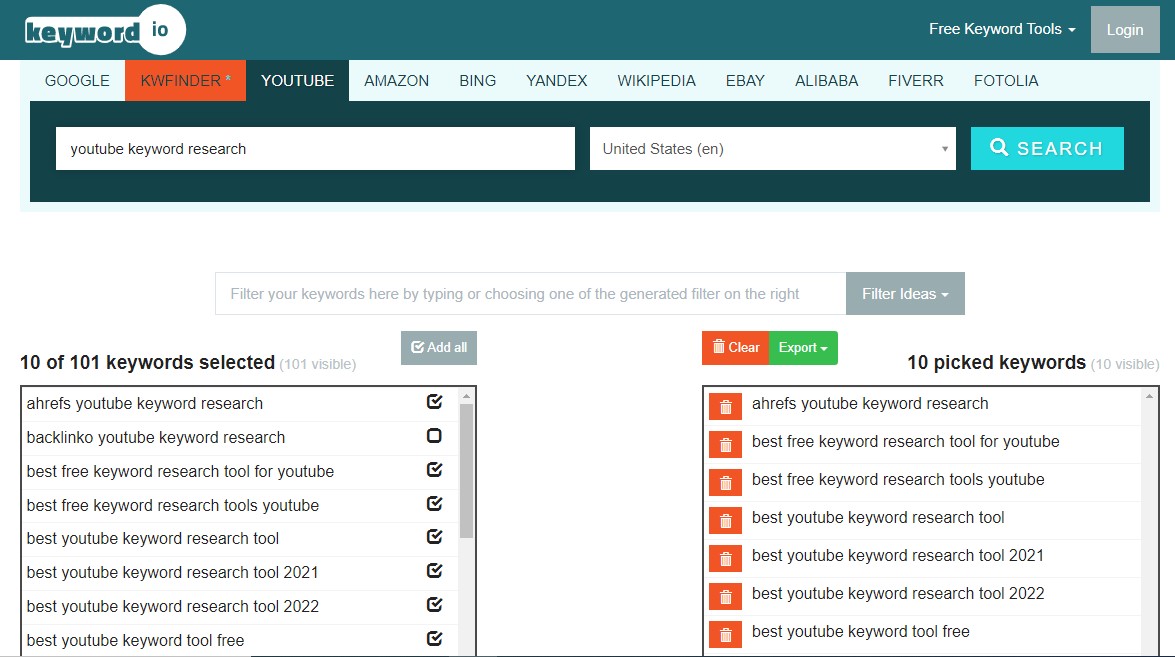Trash 'best free keyword research tools youtube' pick
Screen dimensions: 1175x657
pos(726,482)
